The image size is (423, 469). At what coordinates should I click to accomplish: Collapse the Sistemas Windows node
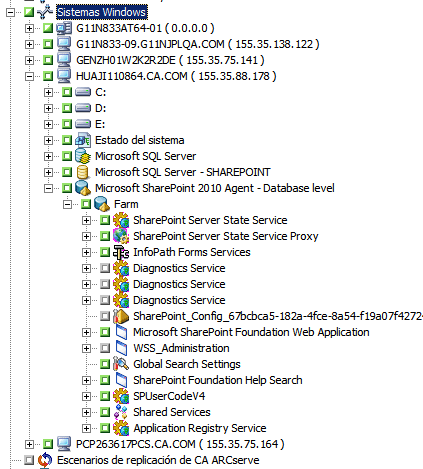10,12
